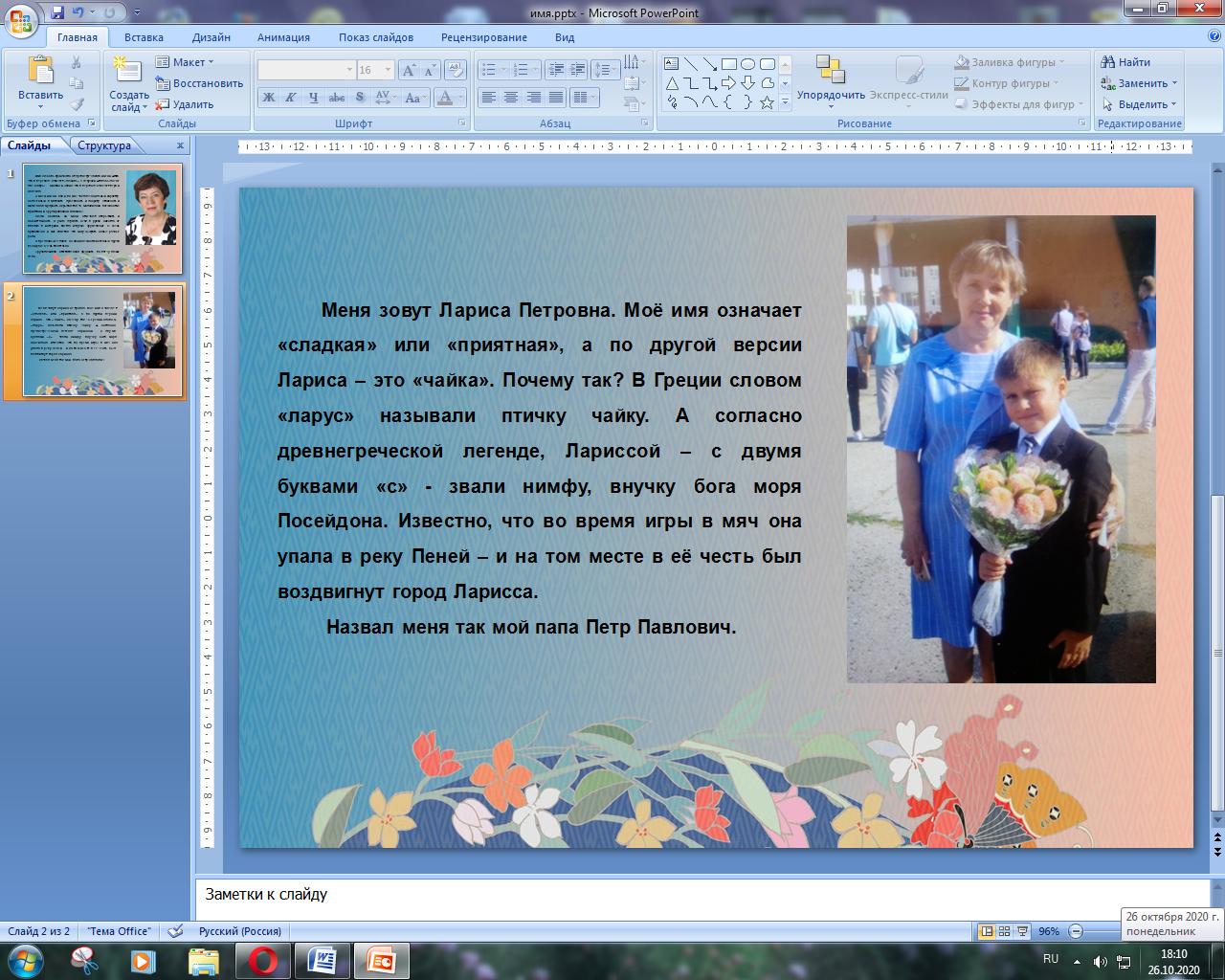Open Word from the Windows taskbar
Viewport: 1225px width, 980px height.
(322, 960)
